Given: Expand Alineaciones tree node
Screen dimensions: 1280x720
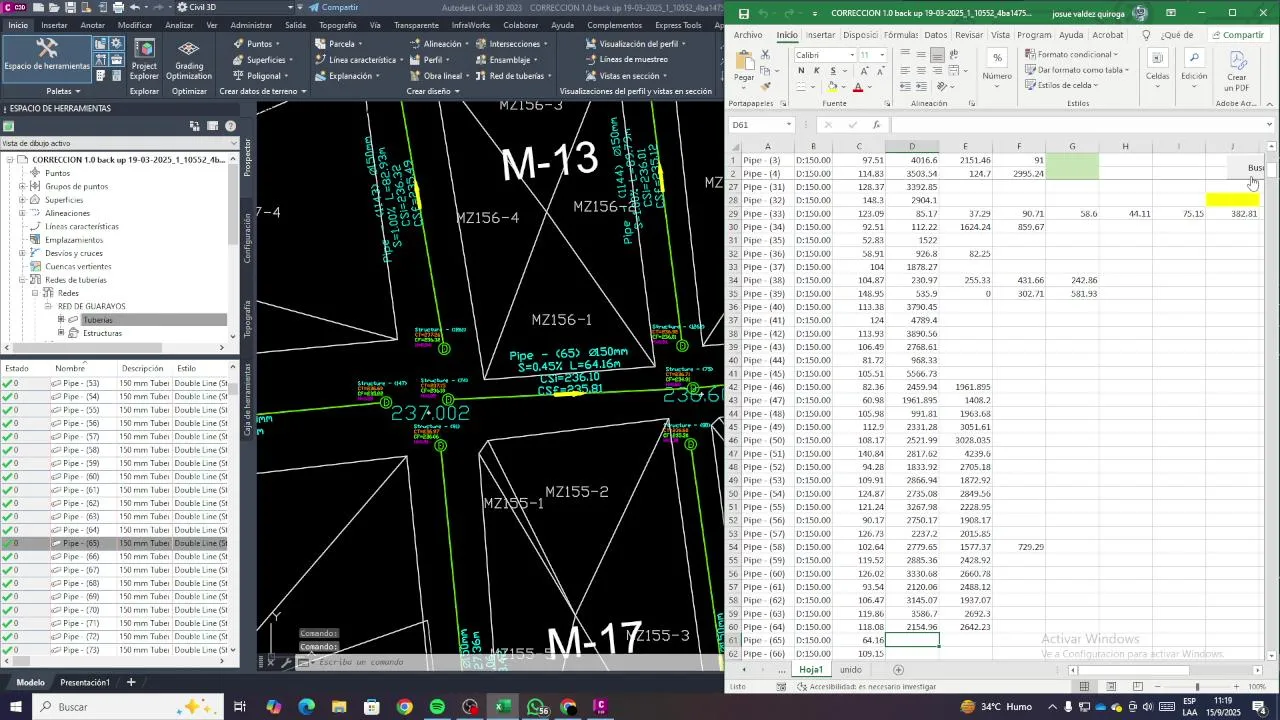Looking at the screenshot, I should click(22, 213).
